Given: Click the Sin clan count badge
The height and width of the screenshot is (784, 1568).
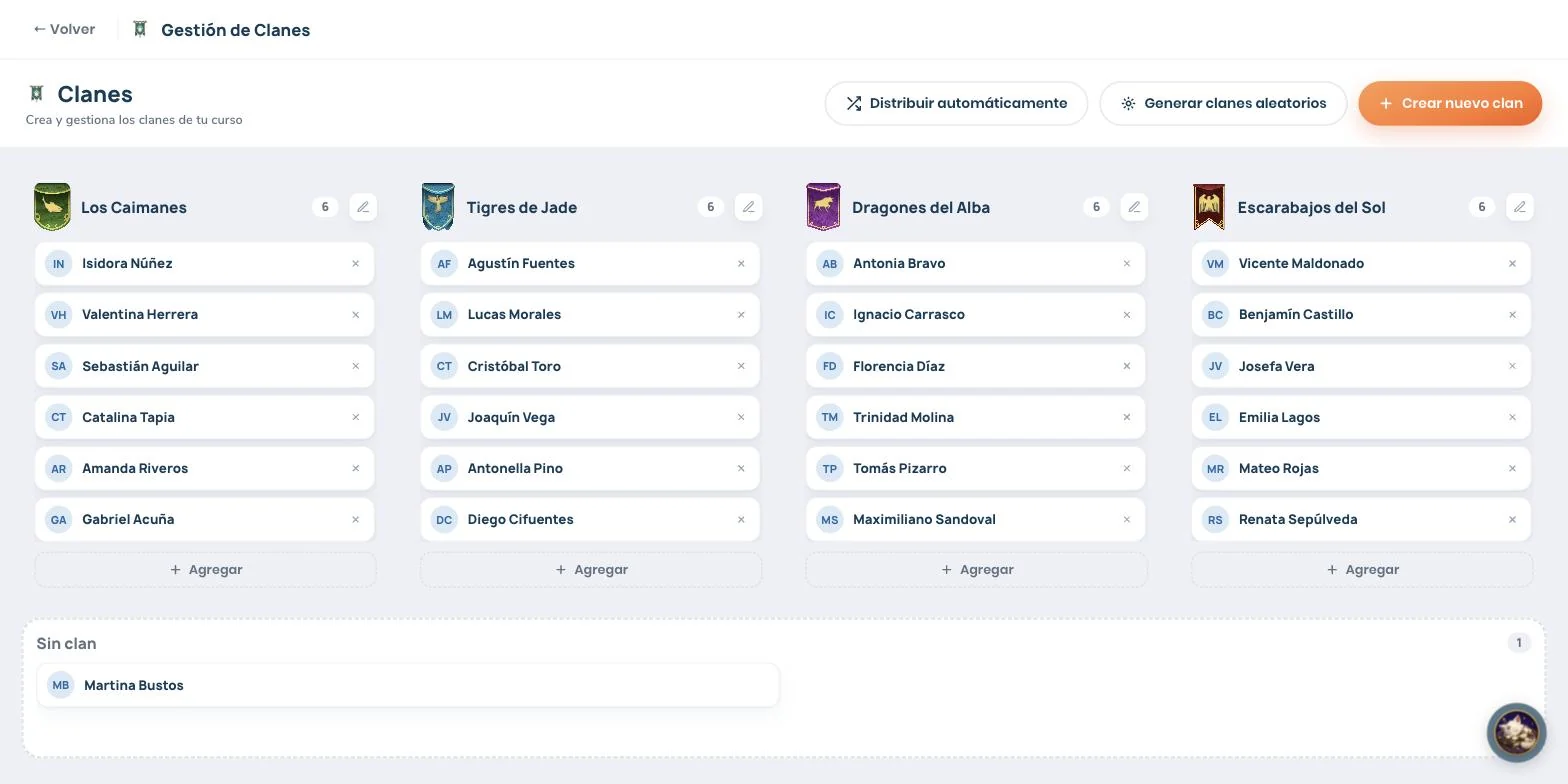Looking at the screenshot, I should click(1519, 643).
